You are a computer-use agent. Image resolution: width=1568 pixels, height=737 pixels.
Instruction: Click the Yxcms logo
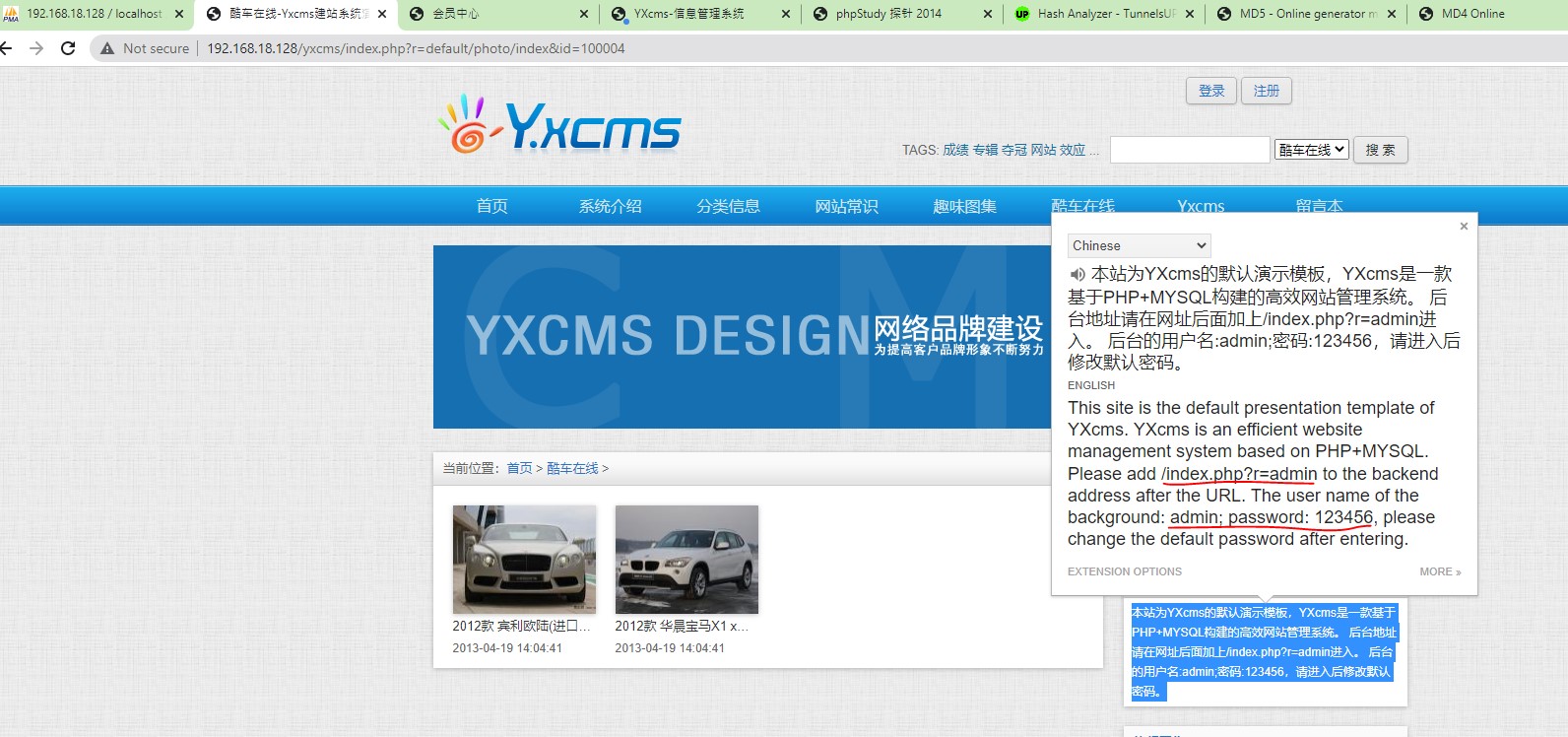[558, 125]
